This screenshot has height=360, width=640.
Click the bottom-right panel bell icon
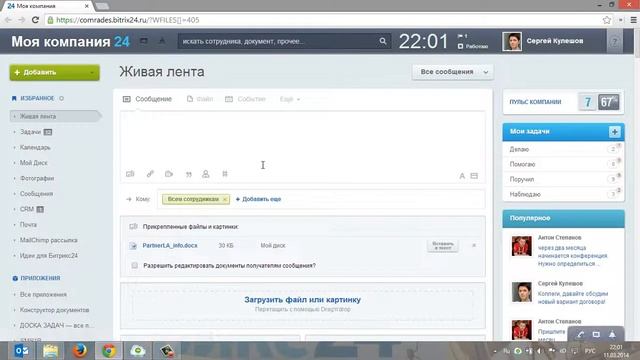[612, 334]
